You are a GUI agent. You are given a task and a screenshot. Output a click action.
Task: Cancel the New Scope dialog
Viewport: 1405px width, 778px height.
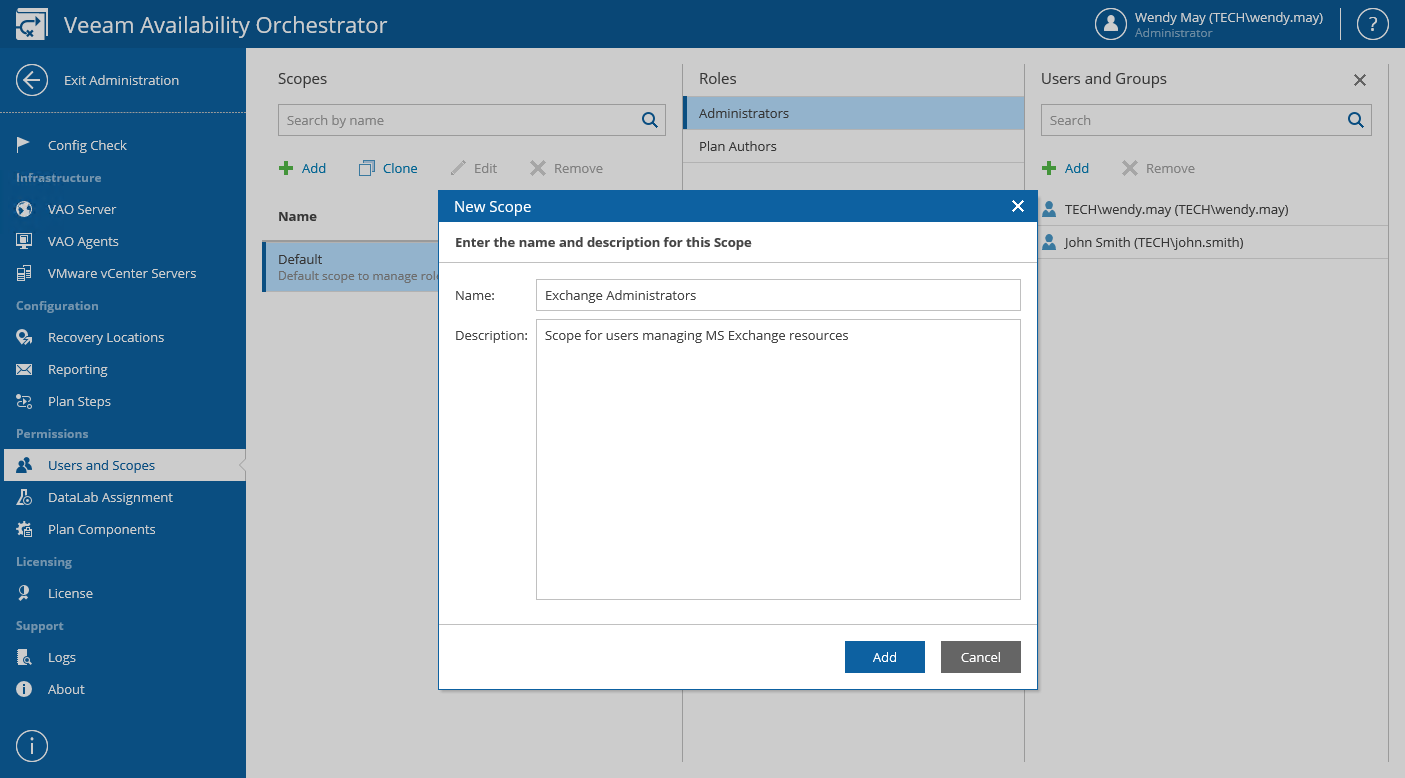(x=981, y=657)
